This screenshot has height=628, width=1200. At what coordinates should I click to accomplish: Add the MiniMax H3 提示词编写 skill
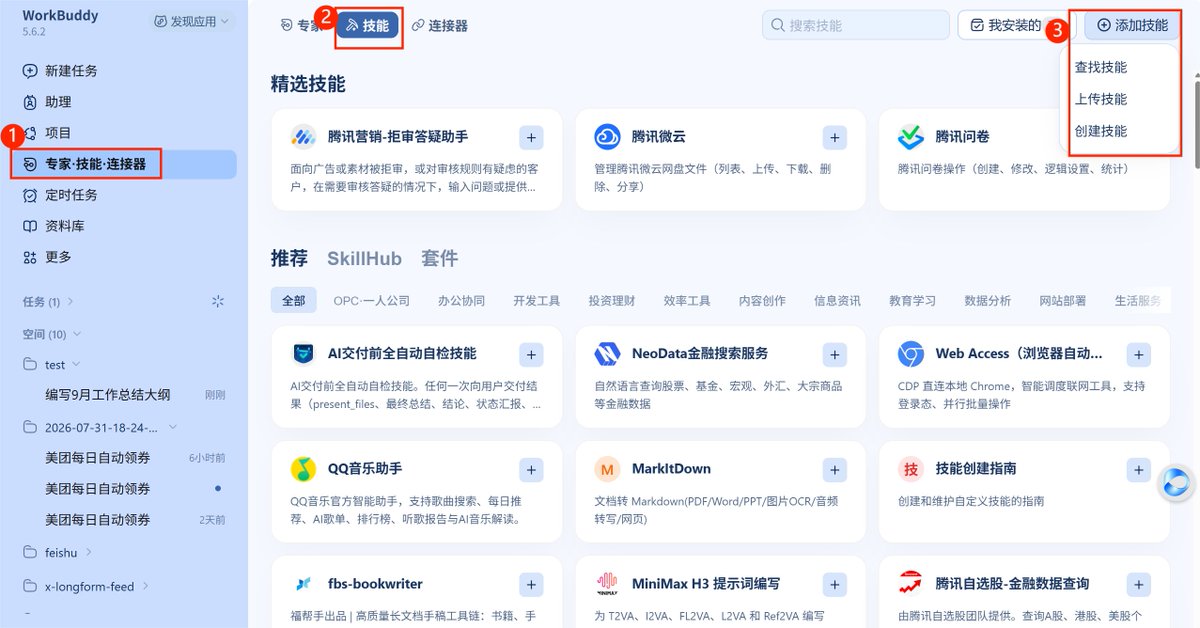point(835,585)
